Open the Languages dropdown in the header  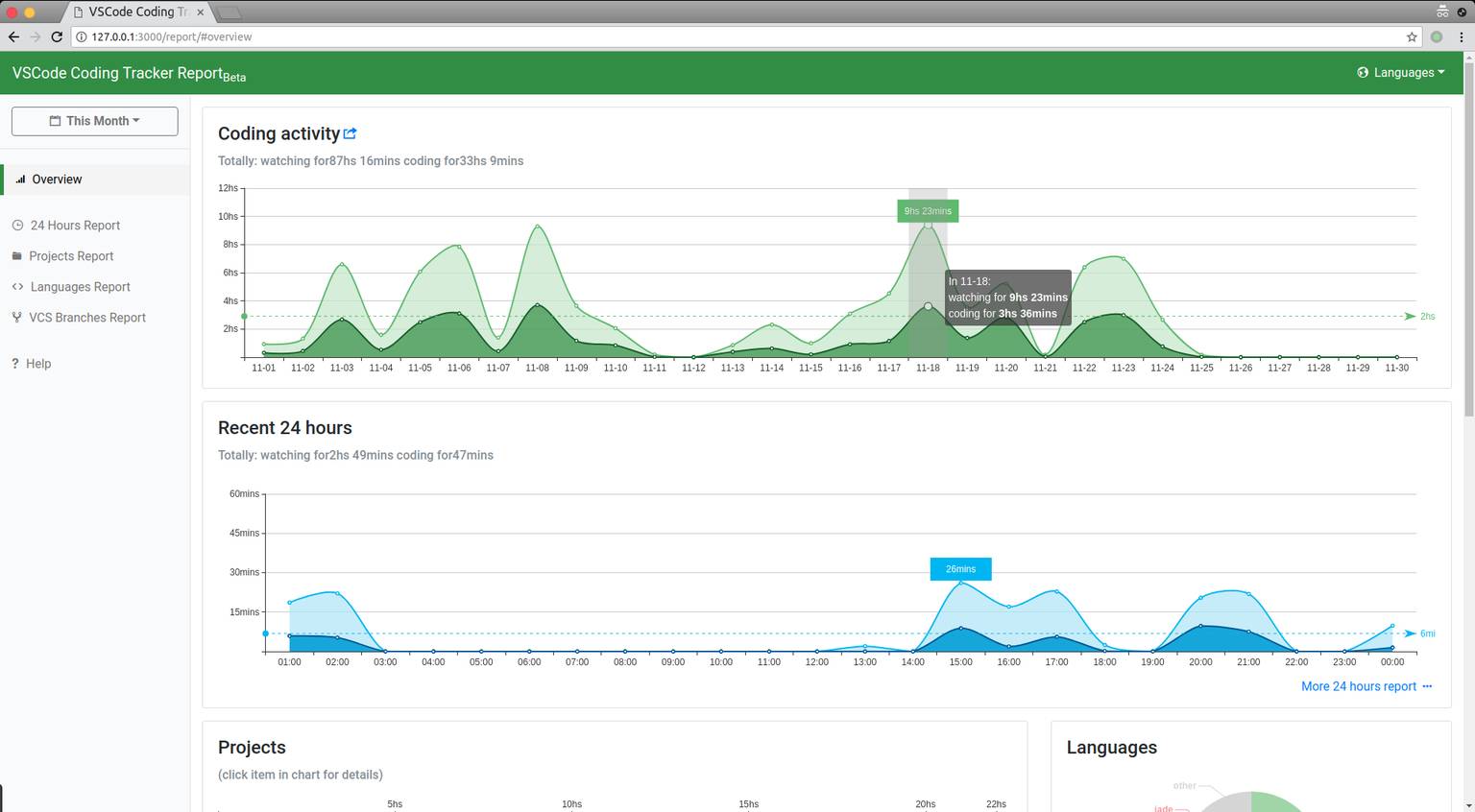[x=1401, y=73]
